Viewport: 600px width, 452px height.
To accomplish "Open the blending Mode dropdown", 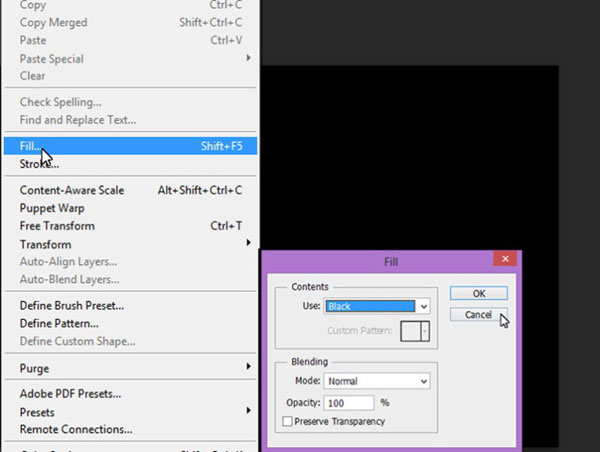I will pos(377,381).
